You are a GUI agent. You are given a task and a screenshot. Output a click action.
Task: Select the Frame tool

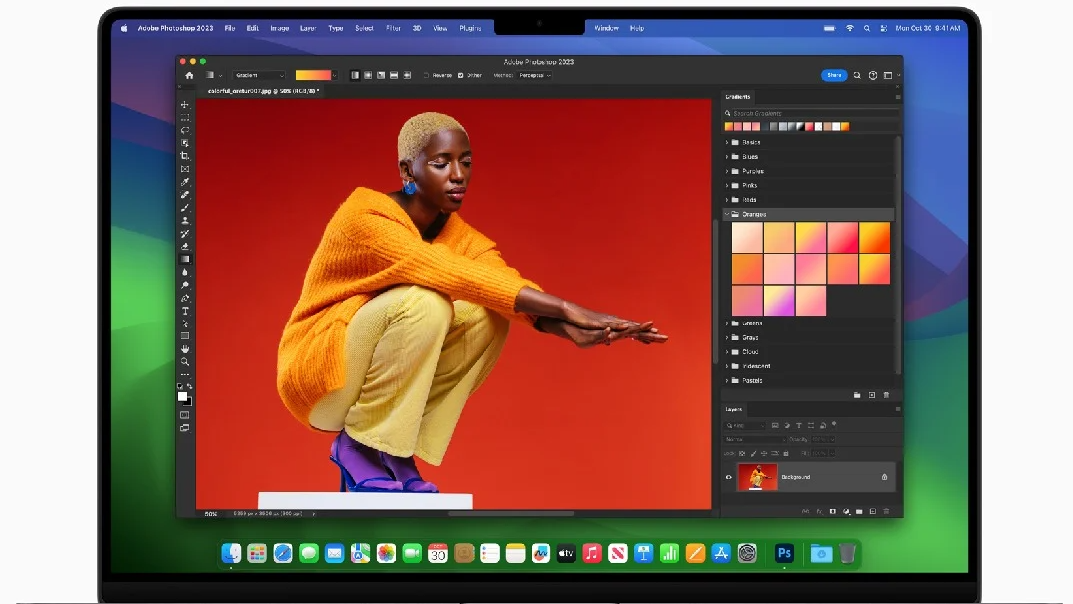185,169
